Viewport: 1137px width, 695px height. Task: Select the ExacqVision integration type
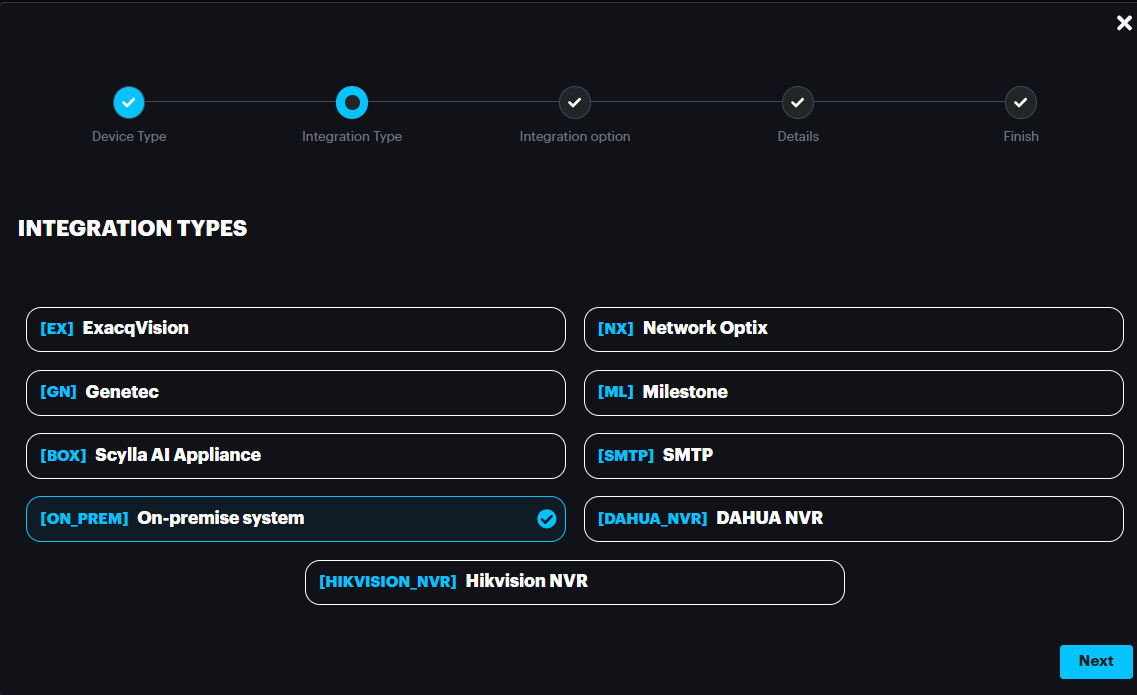click(x=295, y=329)
